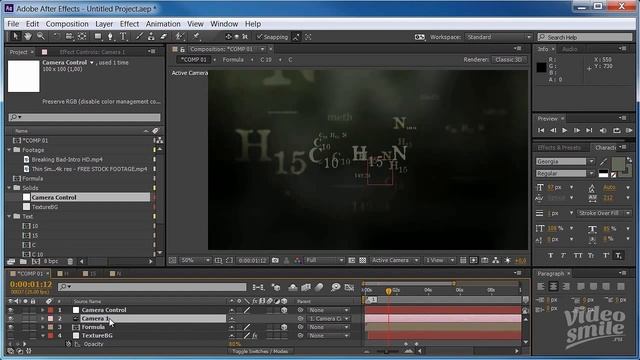Image resolution: width=640 pixels, height=360 pixels.
Task: Open the Layer menu
Action: 104,24
